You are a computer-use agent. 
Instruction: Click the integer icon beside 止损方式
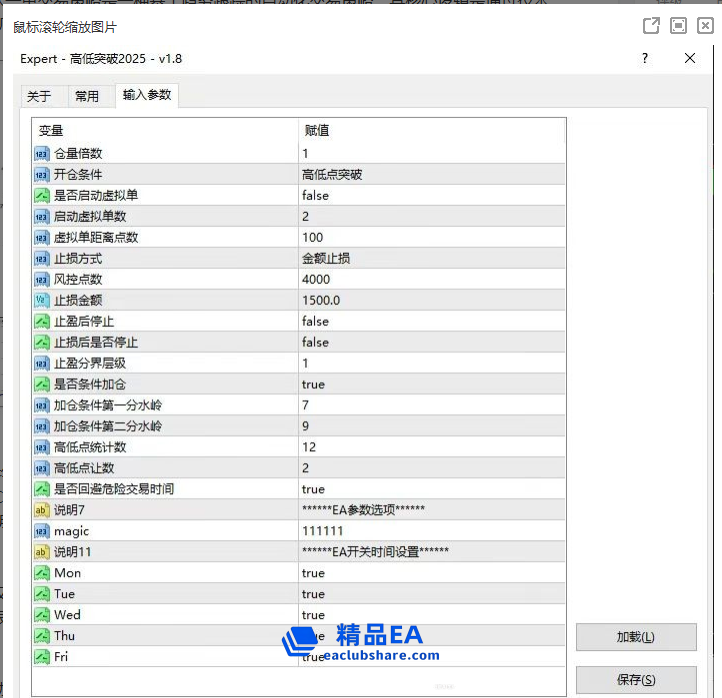(x=41, y=259)
